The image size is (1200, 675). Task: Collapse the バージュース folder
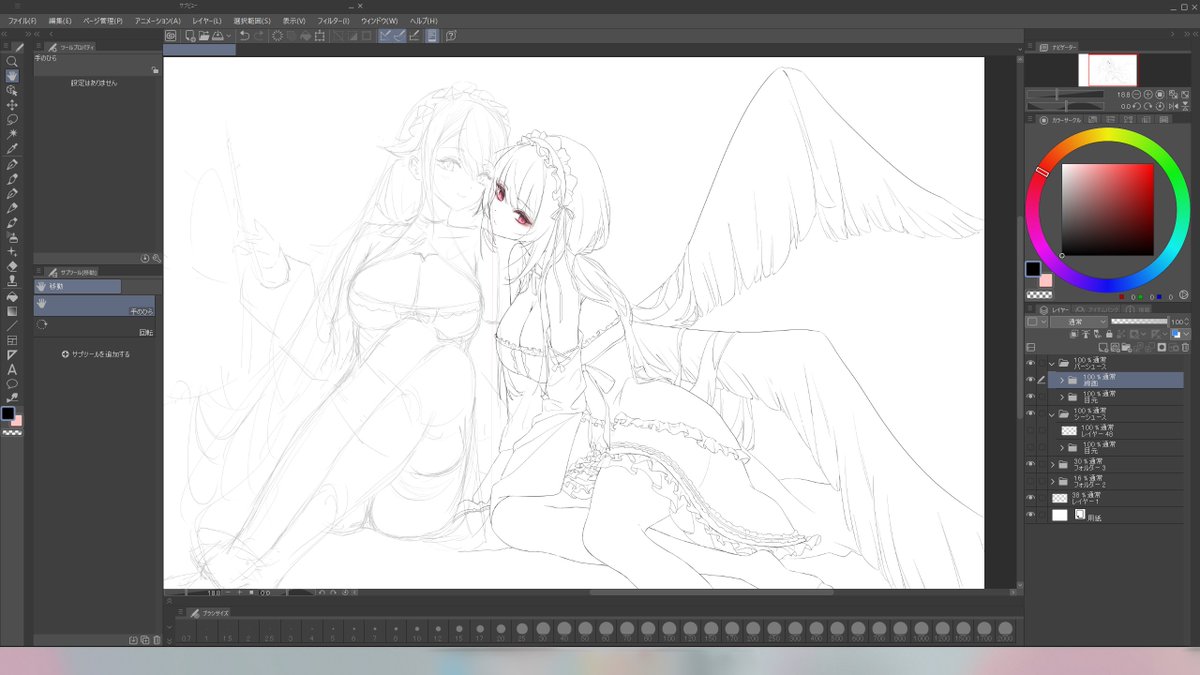pos(1052,363)
